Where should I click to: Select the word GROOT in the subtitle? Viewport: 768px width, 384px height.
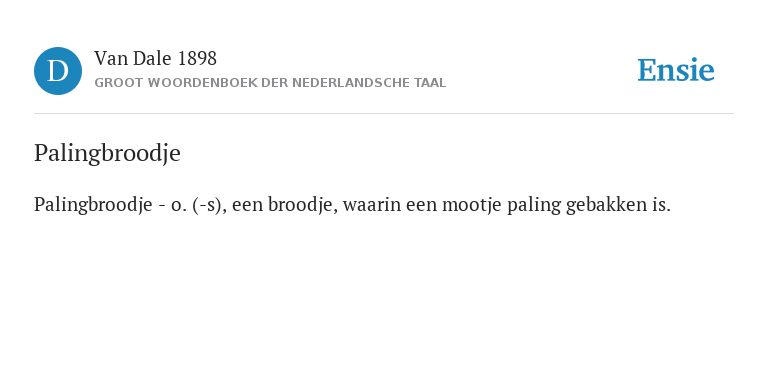point(113,83)
